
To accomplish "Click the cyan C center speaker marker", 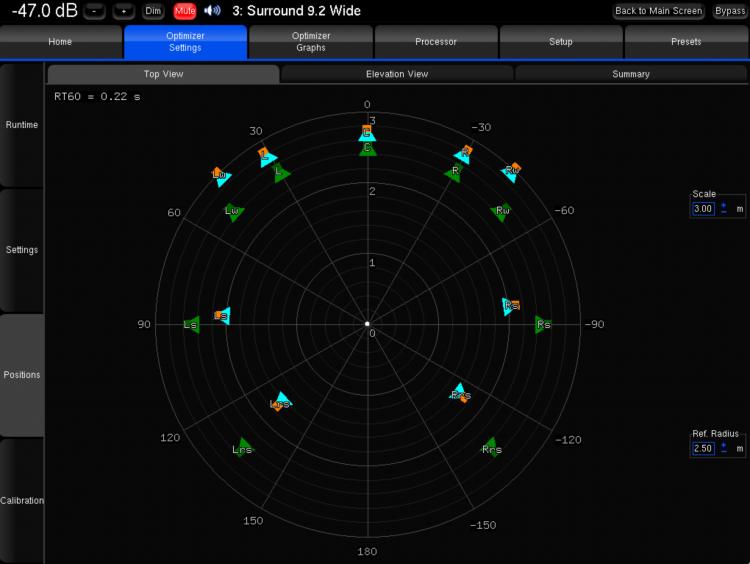I will 367,135.
